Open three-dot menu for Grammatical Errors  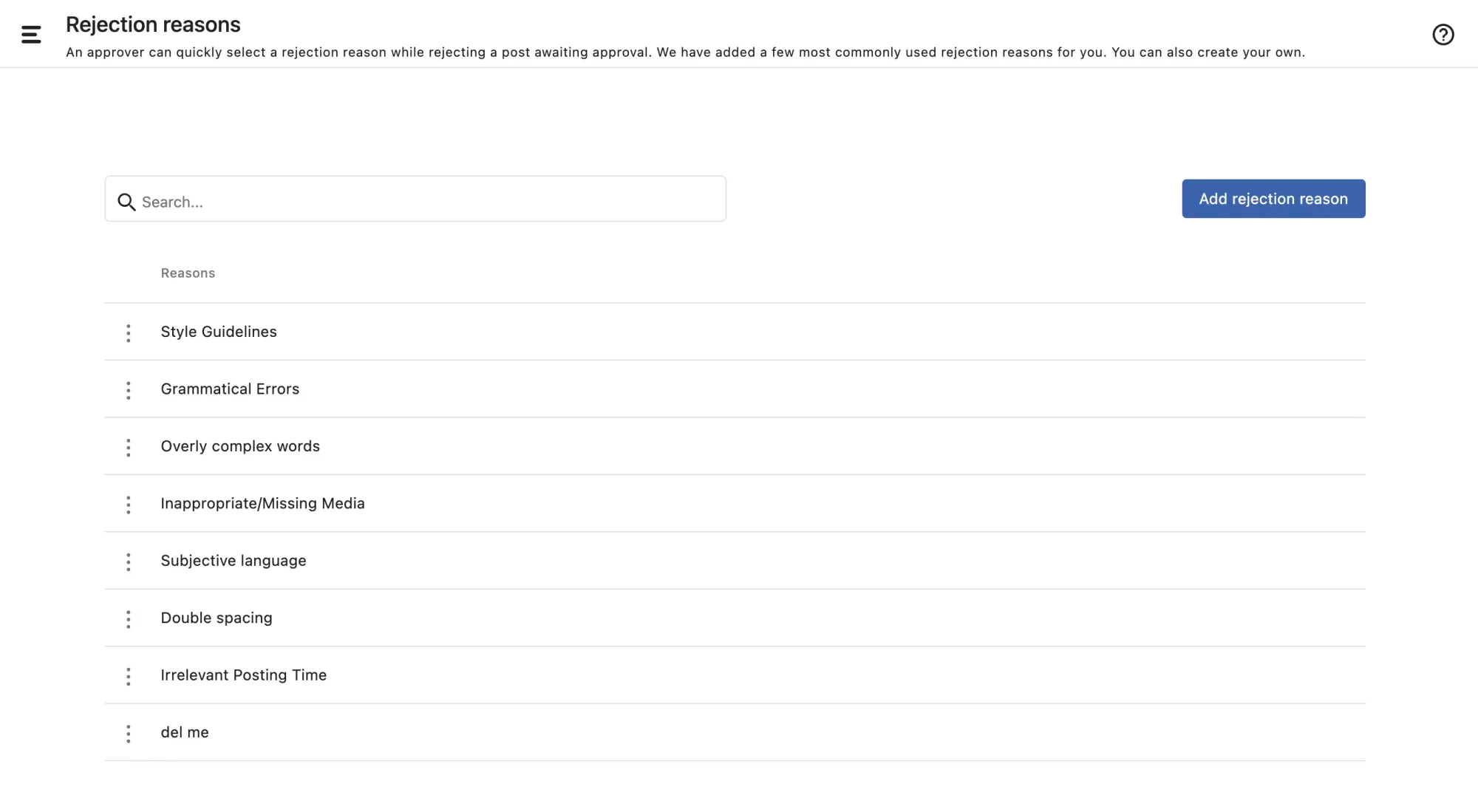click(129, 390)
